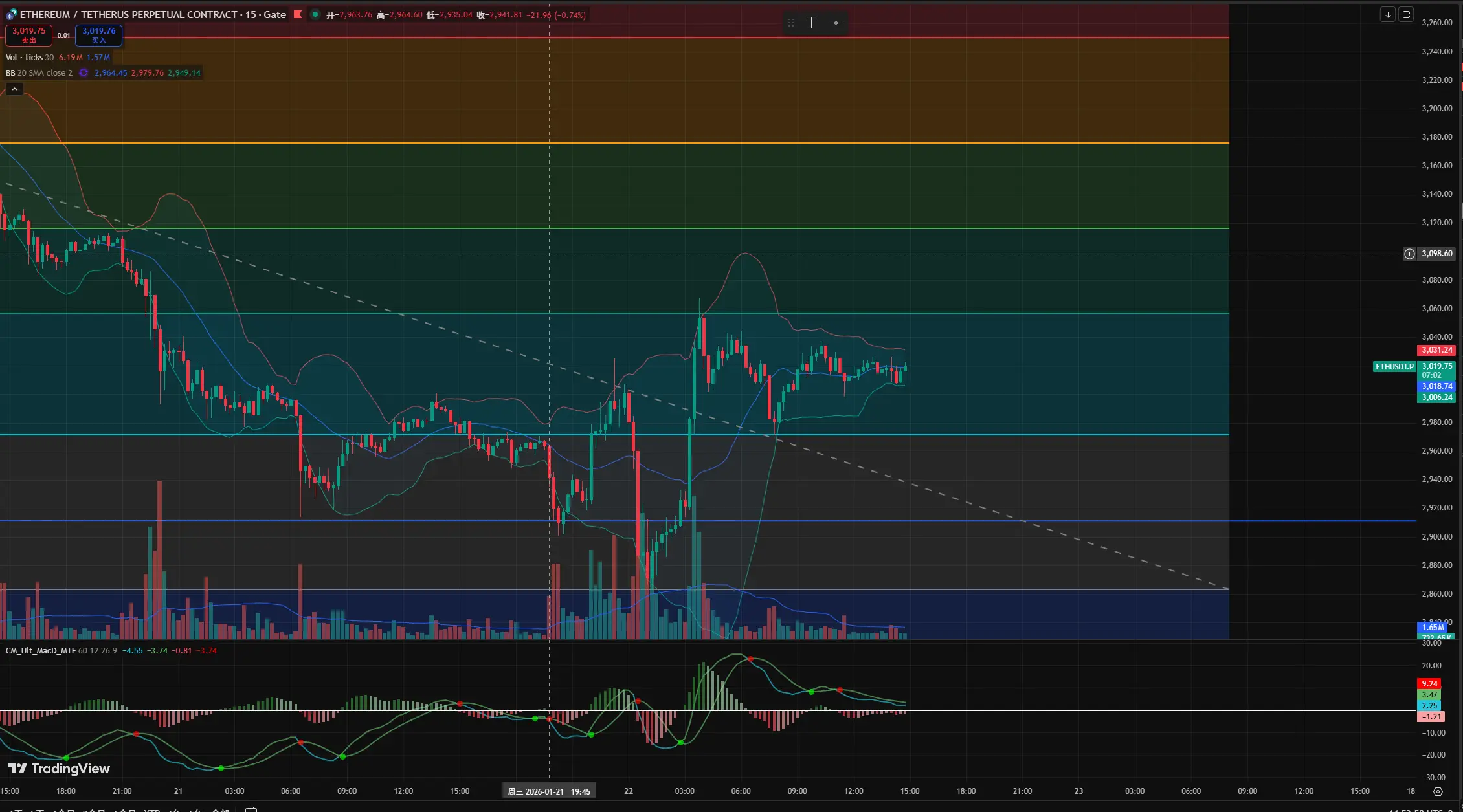Viewport: 1463px width, 812px height.
Task: Click the ETHUSDT.P price scale label
Action: 1394,367
